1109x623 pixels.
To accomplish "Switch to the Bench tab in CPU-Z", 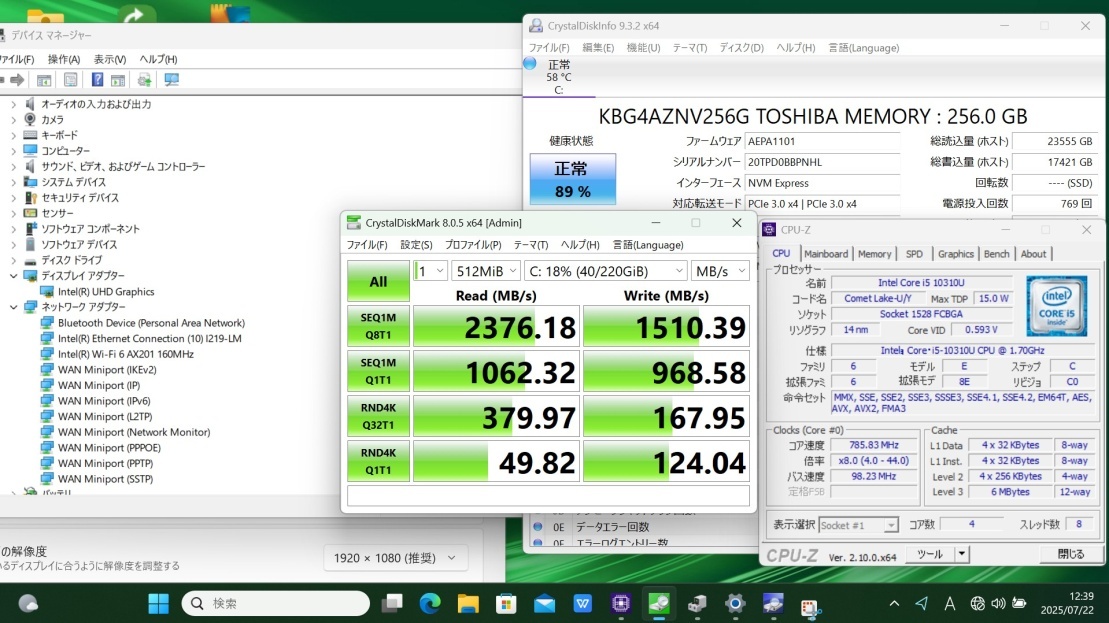I will point(997,254).
